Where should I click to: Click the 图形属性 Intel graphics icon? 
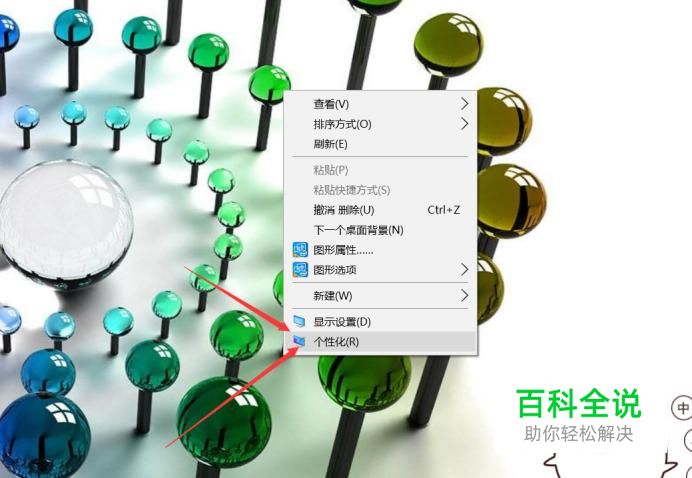coord(301,250)
